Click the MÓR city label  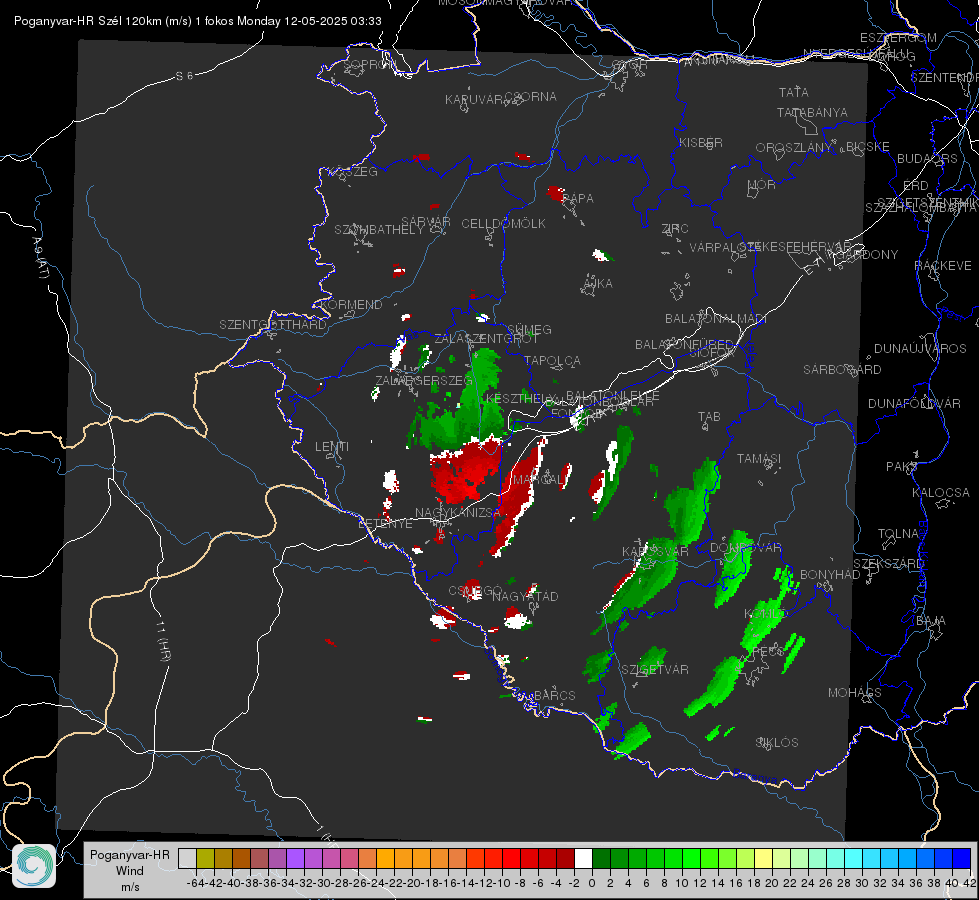[762, 184]
